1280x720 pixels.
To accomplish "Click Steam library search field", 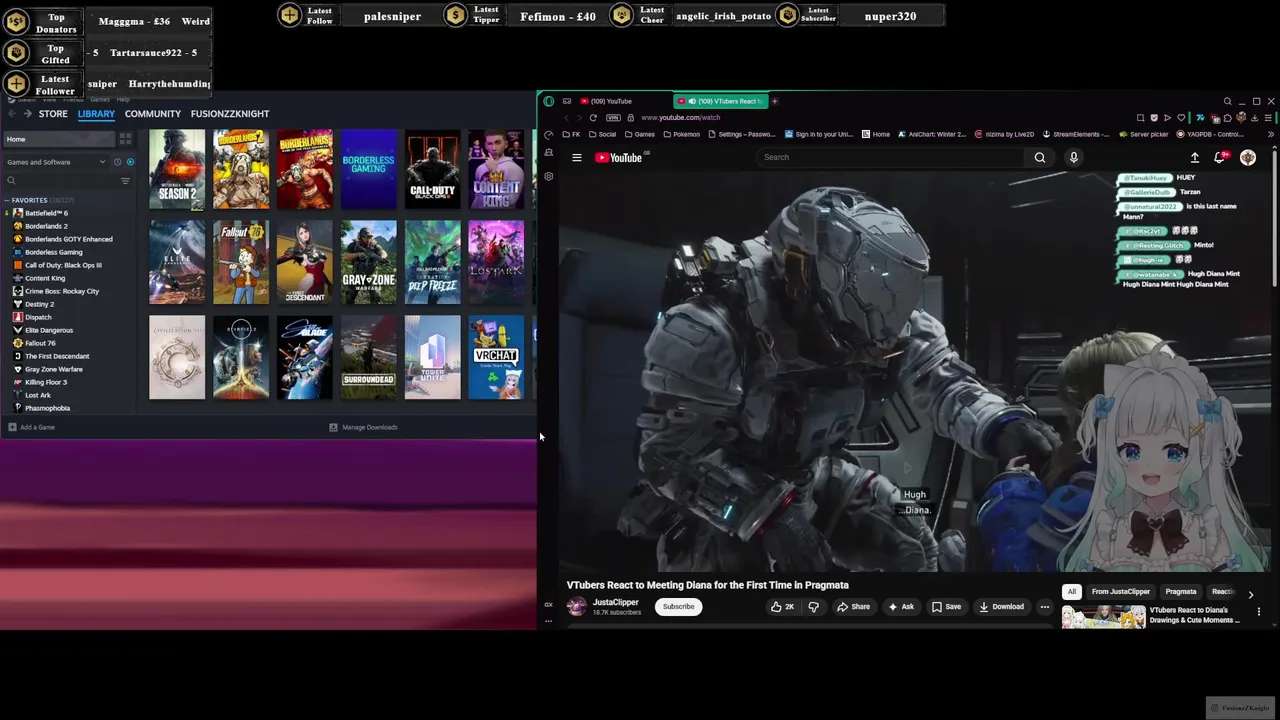I will [x=62, y=181].
